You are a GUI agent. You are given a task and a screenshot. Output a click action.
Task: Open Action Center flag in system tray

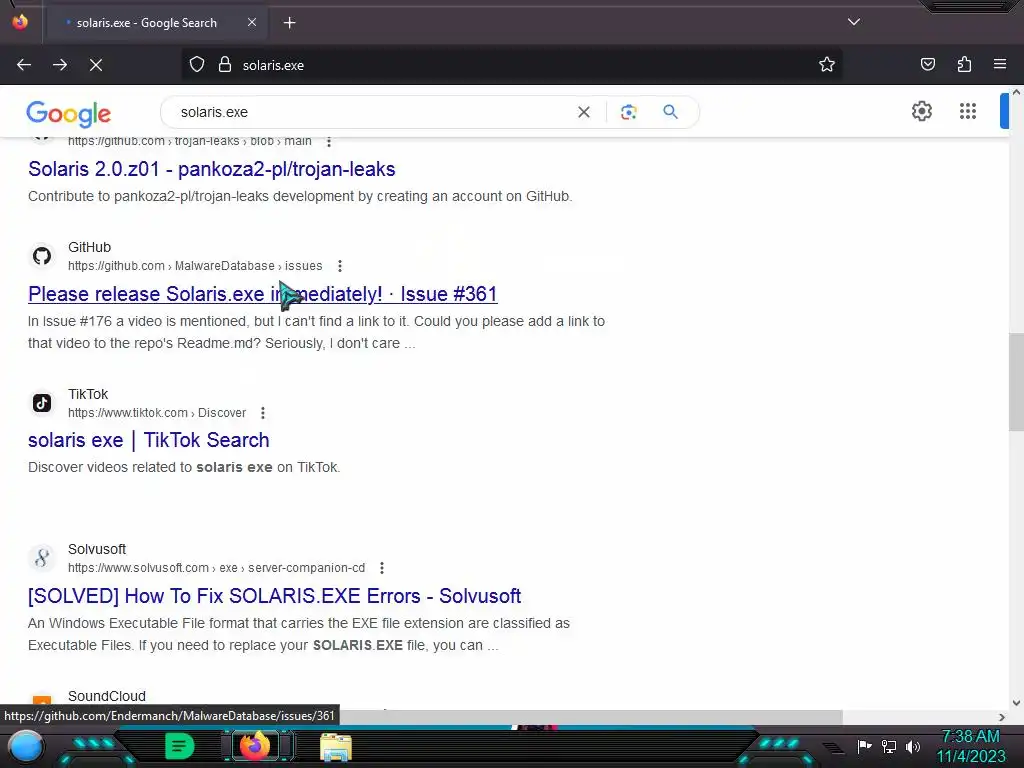coord(865,746)
